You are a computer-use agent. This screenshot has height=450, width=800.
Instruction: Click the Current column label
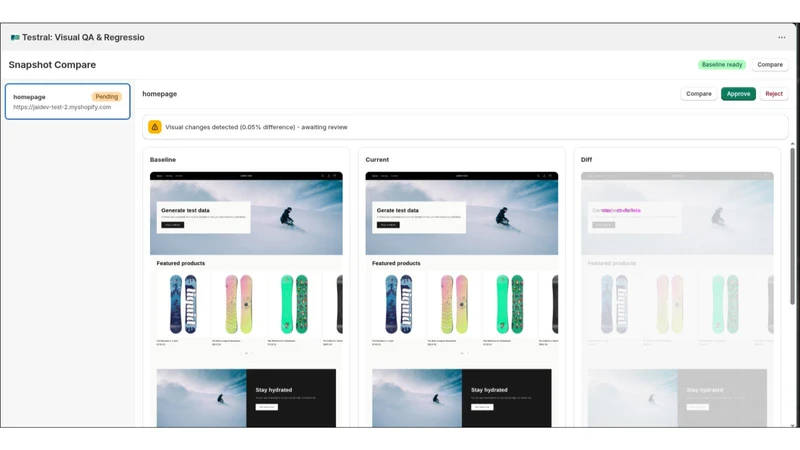point(377,160)
